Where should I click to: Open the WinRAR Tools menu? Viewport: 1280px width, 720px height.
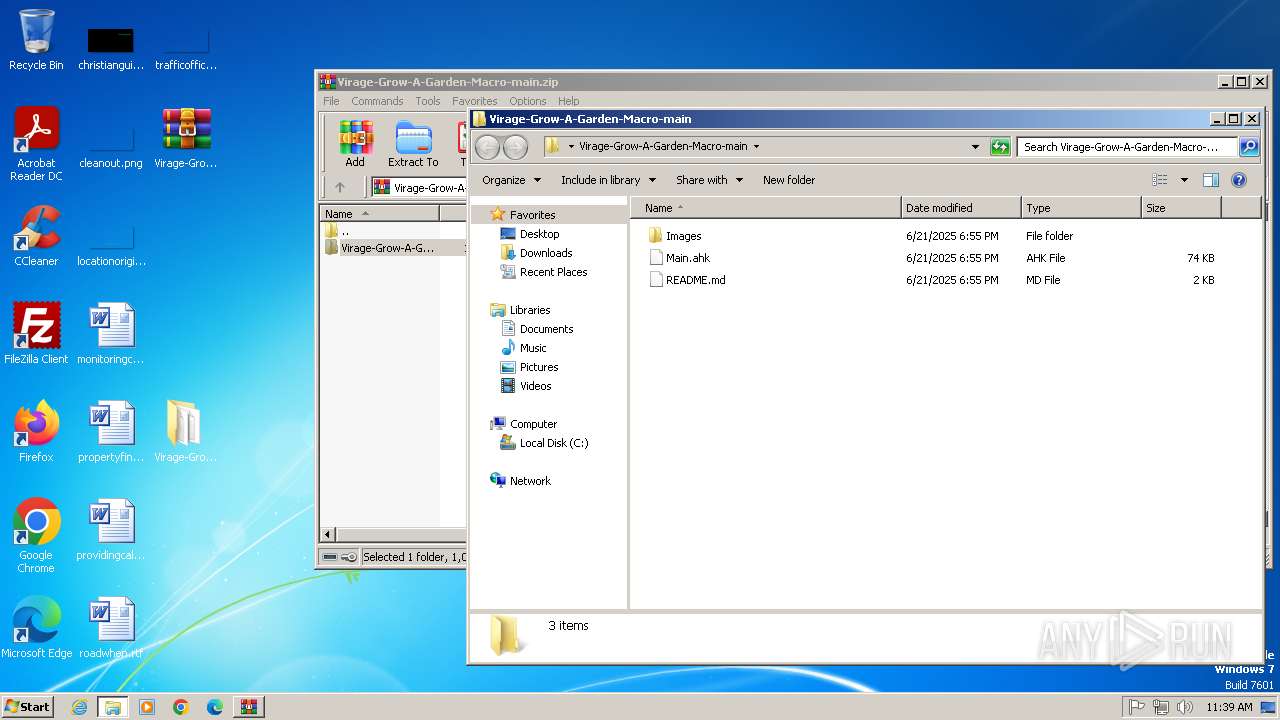click(x=428, y=101)
